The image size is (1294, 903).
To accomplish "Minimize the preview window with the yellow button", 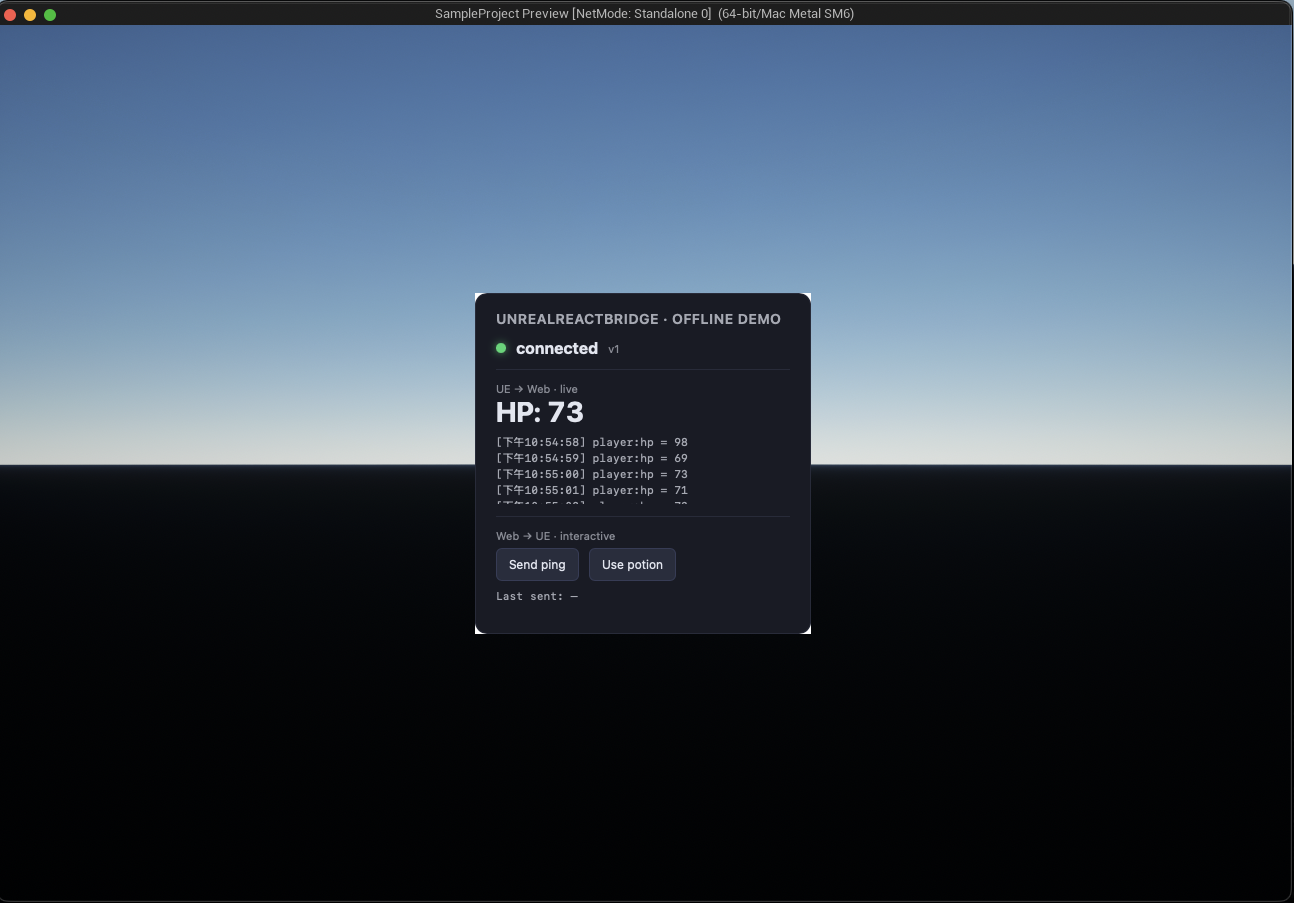I will click(x=30, y=14).
